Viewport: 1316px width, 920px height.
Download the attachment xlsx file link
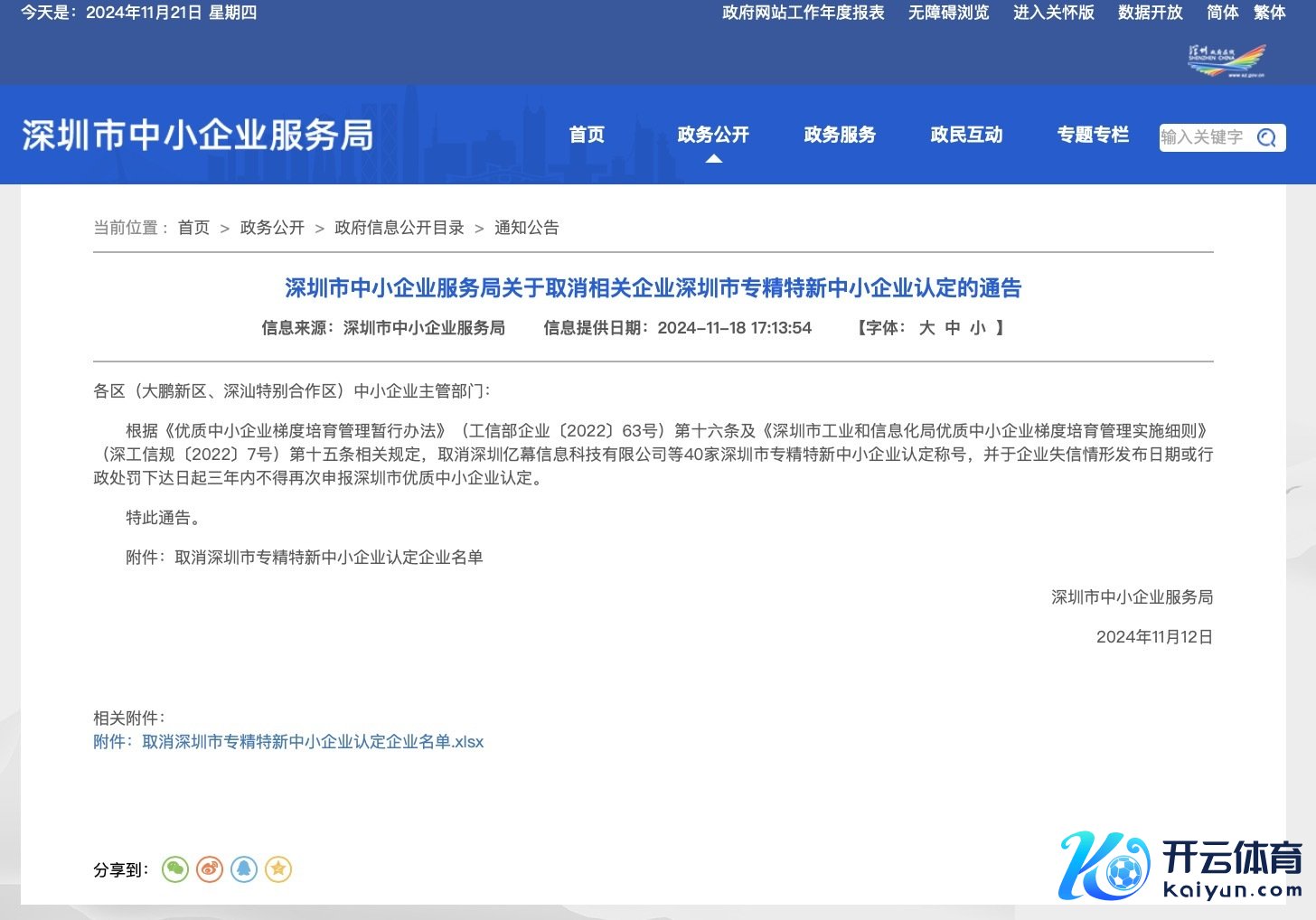coord(288,742)
